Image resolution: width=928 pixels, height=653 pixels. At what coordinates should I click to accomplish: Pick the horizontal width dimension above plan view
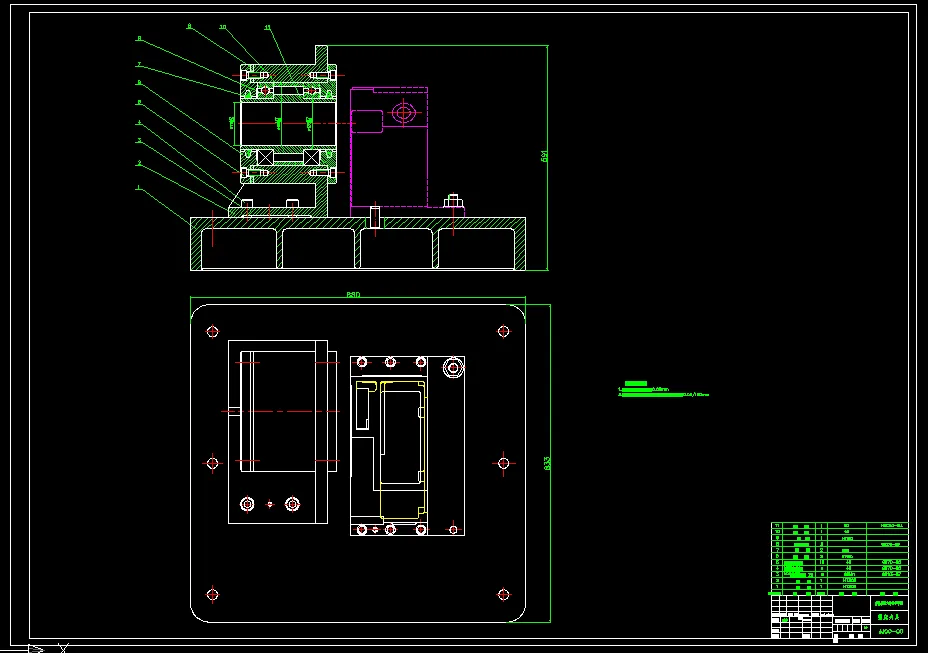click(x=353, y=294)
